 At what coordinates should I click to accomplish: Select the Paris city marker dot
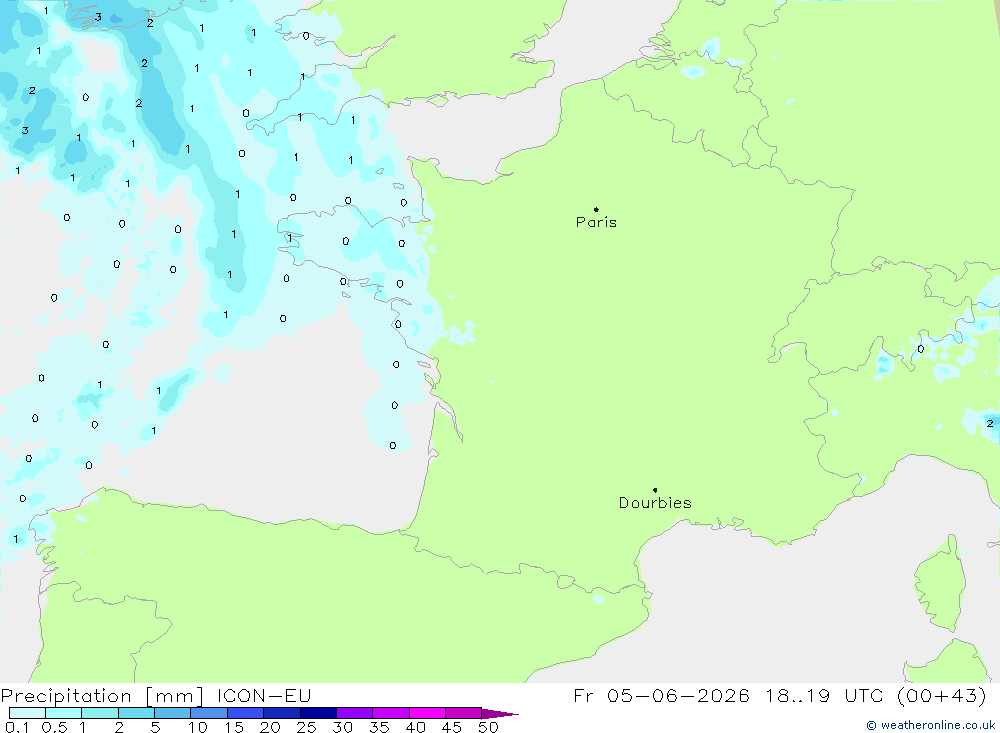(x=596, y=209)
